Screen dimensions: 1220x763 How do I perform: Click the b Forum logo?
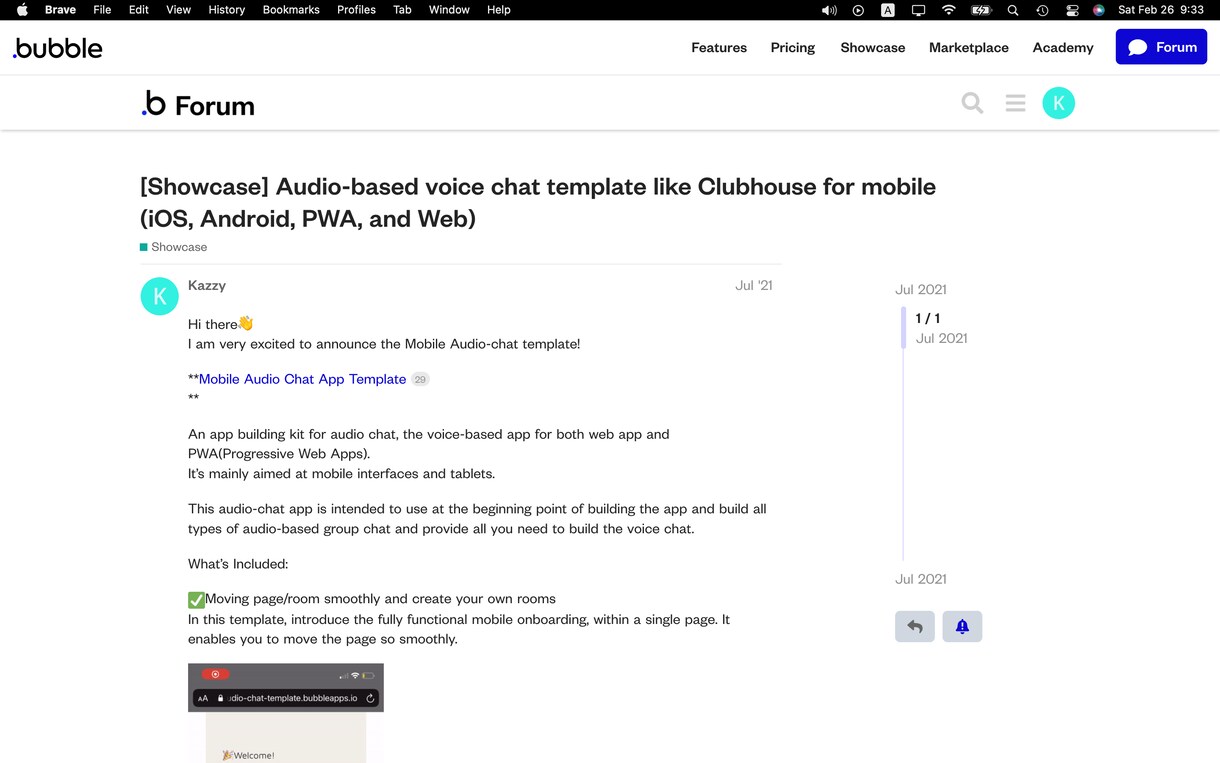198,104
